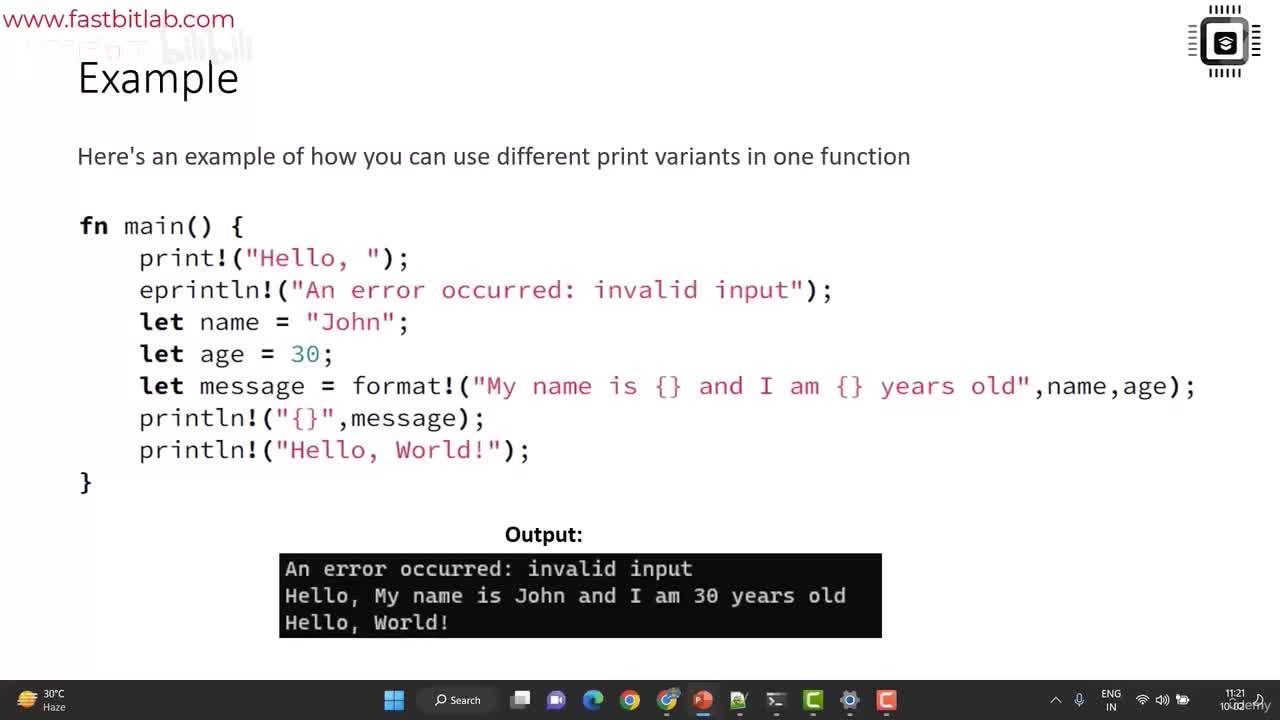Click the println!("{}",message) code line
The width and height of the screenshot is (1280, 720).
tap(312, 418)
